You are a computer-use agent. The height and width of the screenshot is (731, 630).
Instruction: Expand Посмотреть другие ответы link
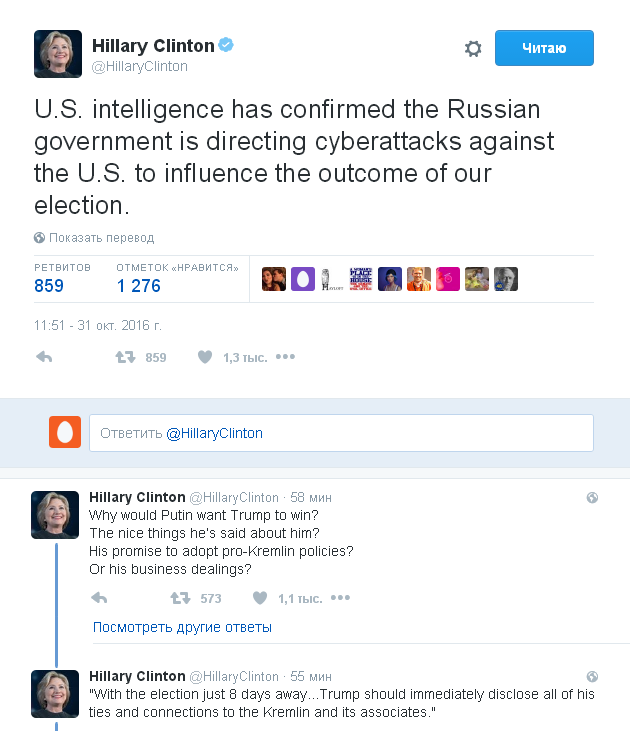[x=182, y=627]
